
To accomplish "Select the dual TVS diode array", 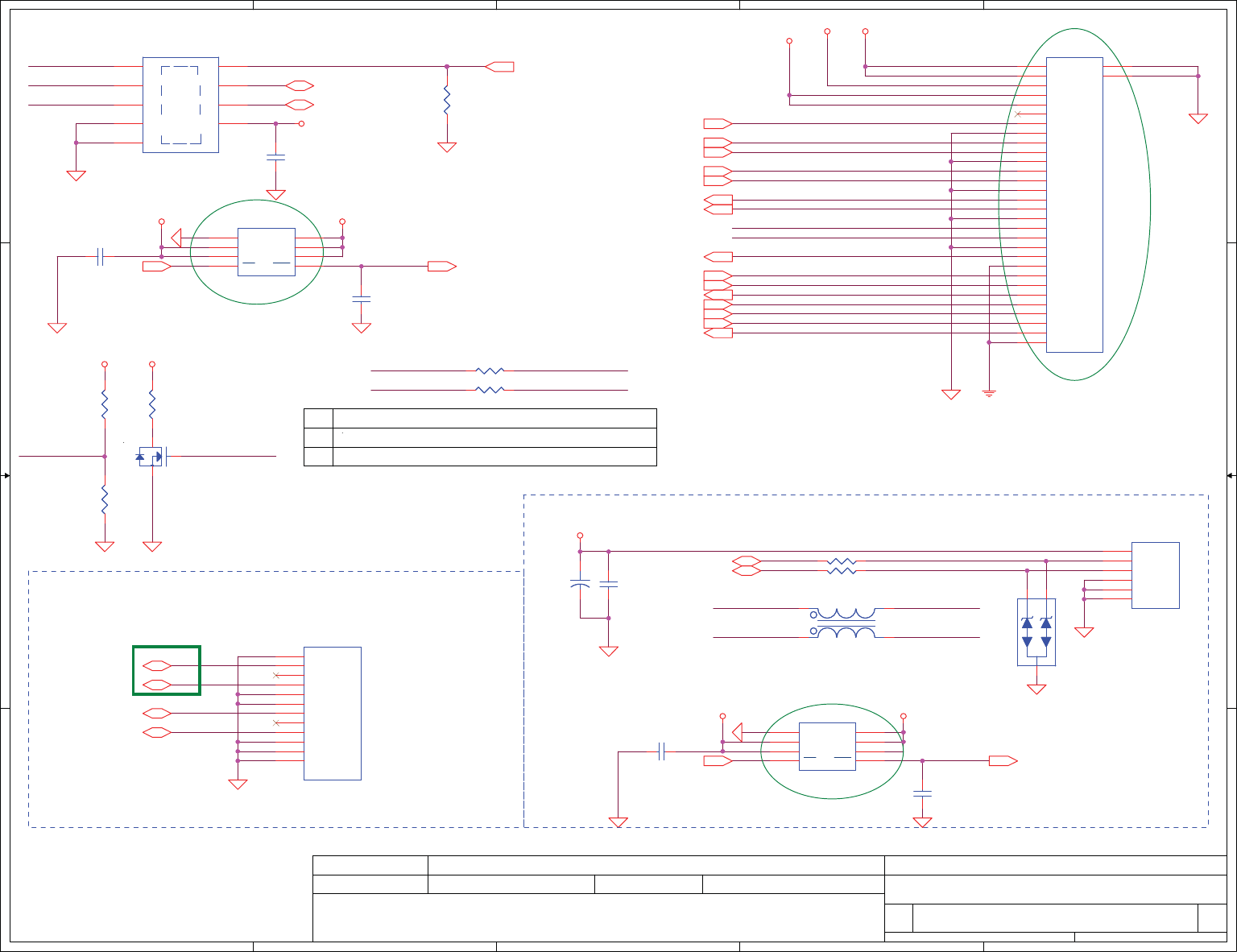I will coord(1036,632).
